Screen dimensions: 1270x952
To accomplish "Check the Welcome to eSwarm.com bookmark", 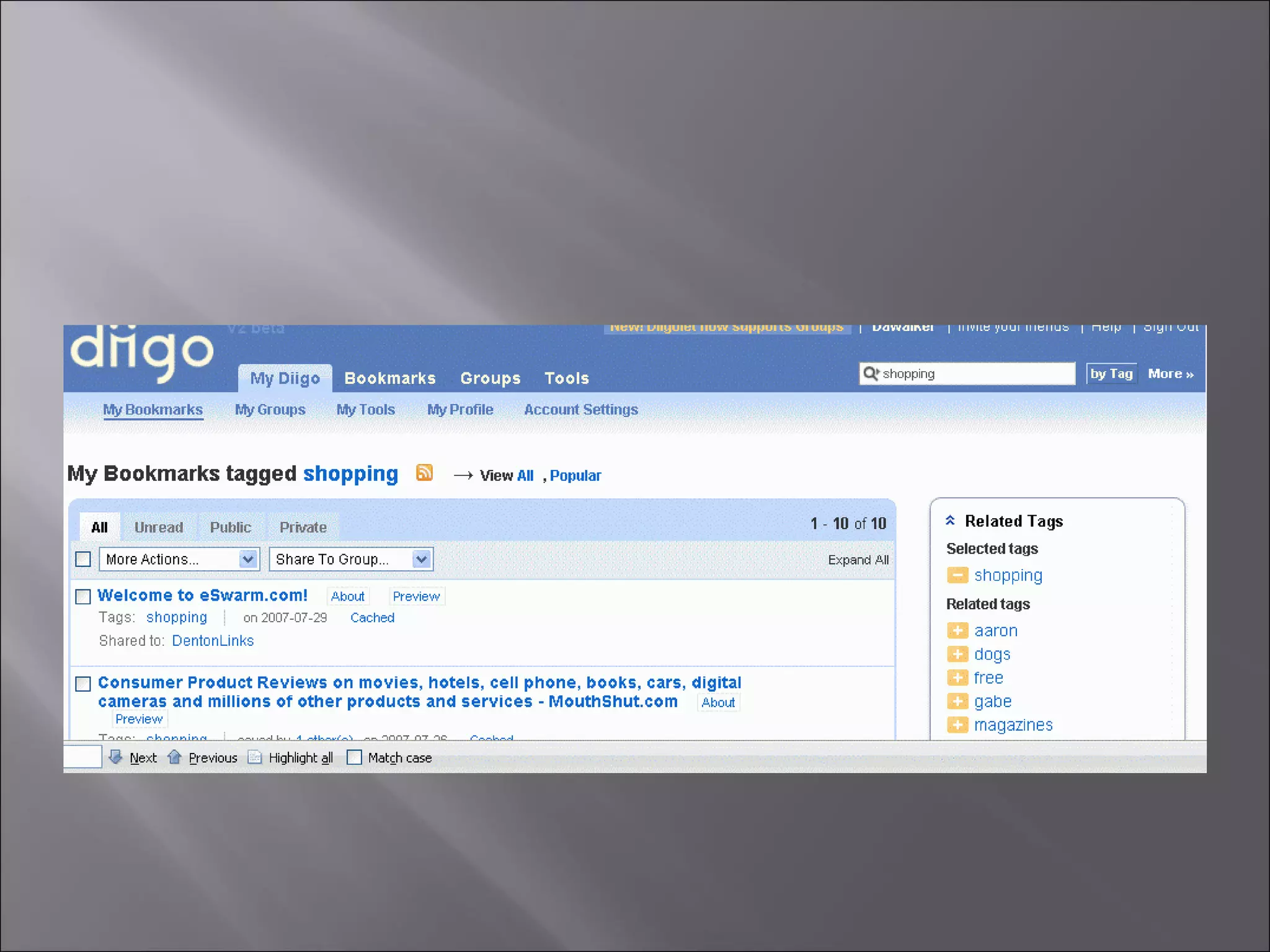I will 83,596.
